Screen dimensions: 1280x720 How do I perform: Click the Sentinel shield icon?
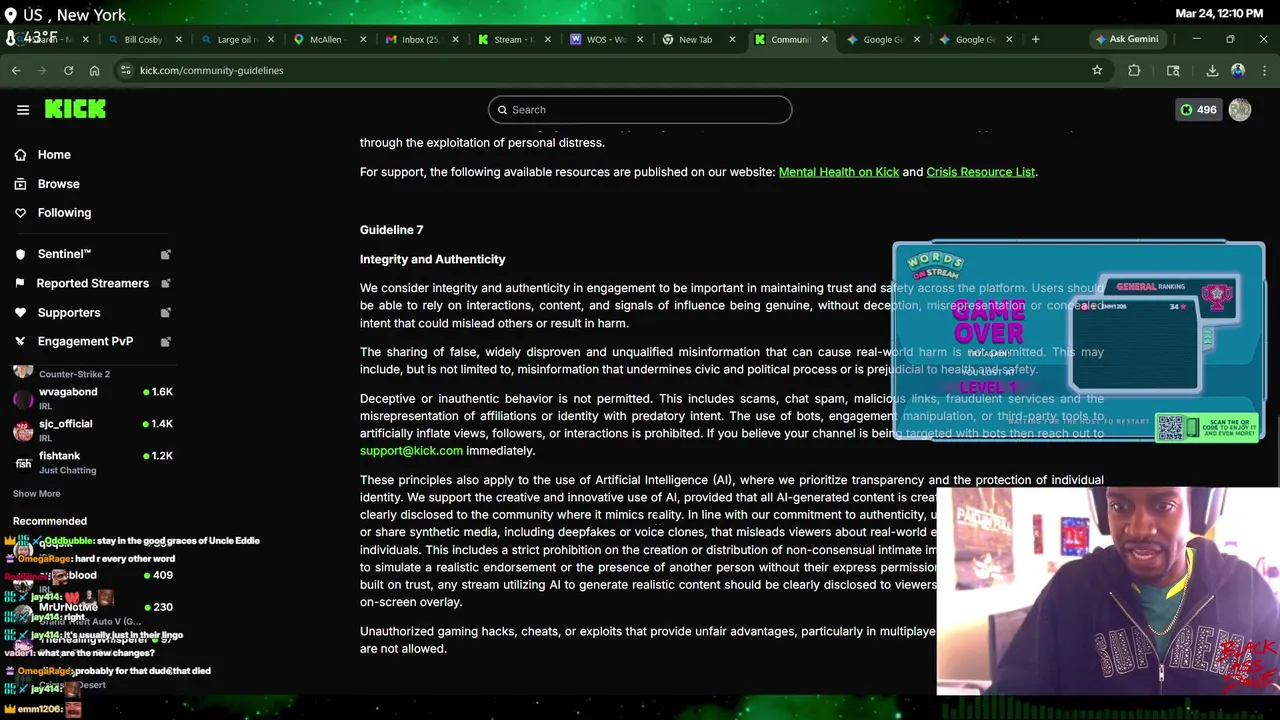click(20, 254)
